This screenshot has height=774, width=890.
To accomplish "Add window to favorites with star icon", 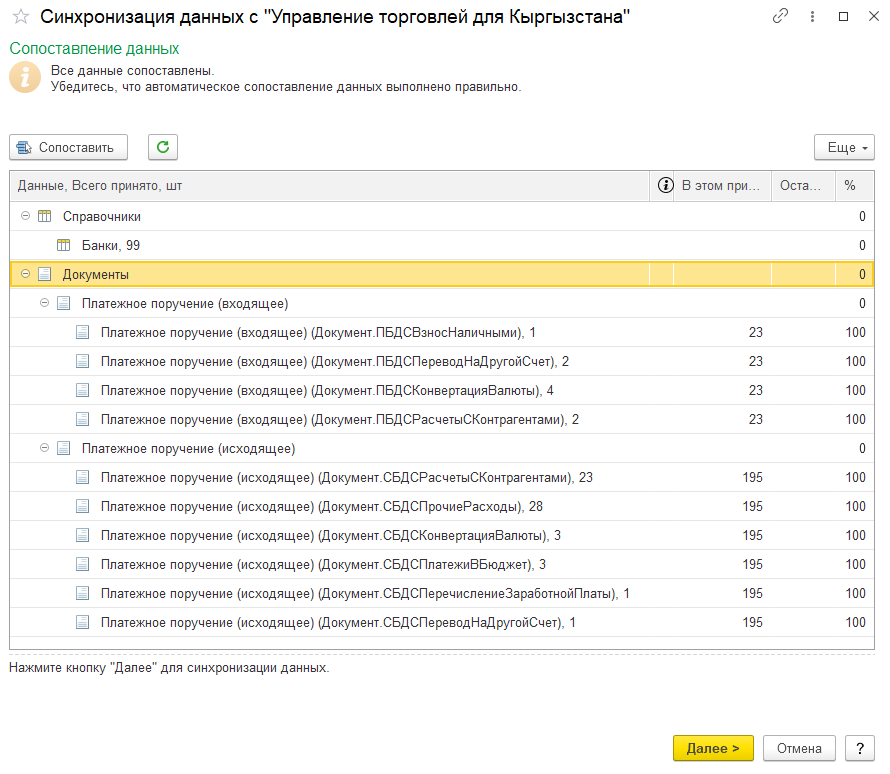I will pos(21,16).
